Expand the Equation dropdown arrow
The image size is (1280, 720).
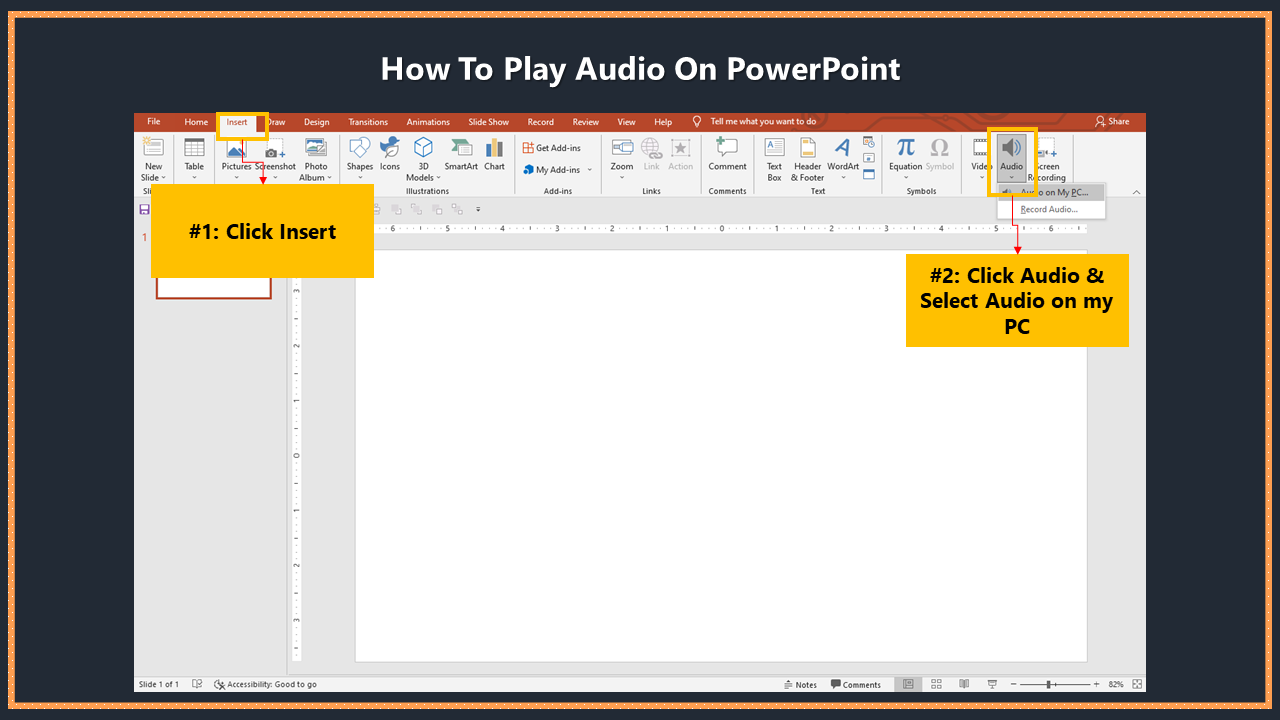pyautogui.click(x=906, y=179)
